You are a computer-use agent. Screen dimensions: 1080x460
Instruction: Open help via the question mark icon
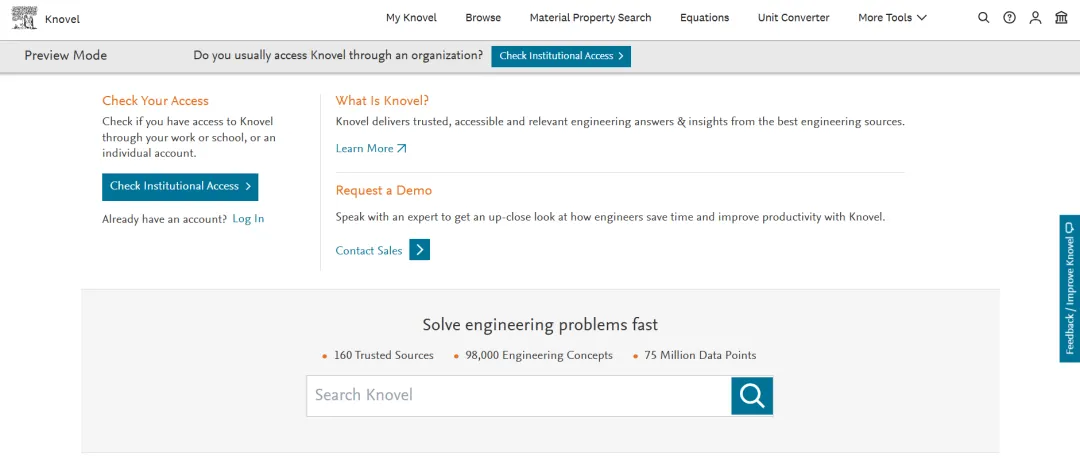coord(1009,18)
